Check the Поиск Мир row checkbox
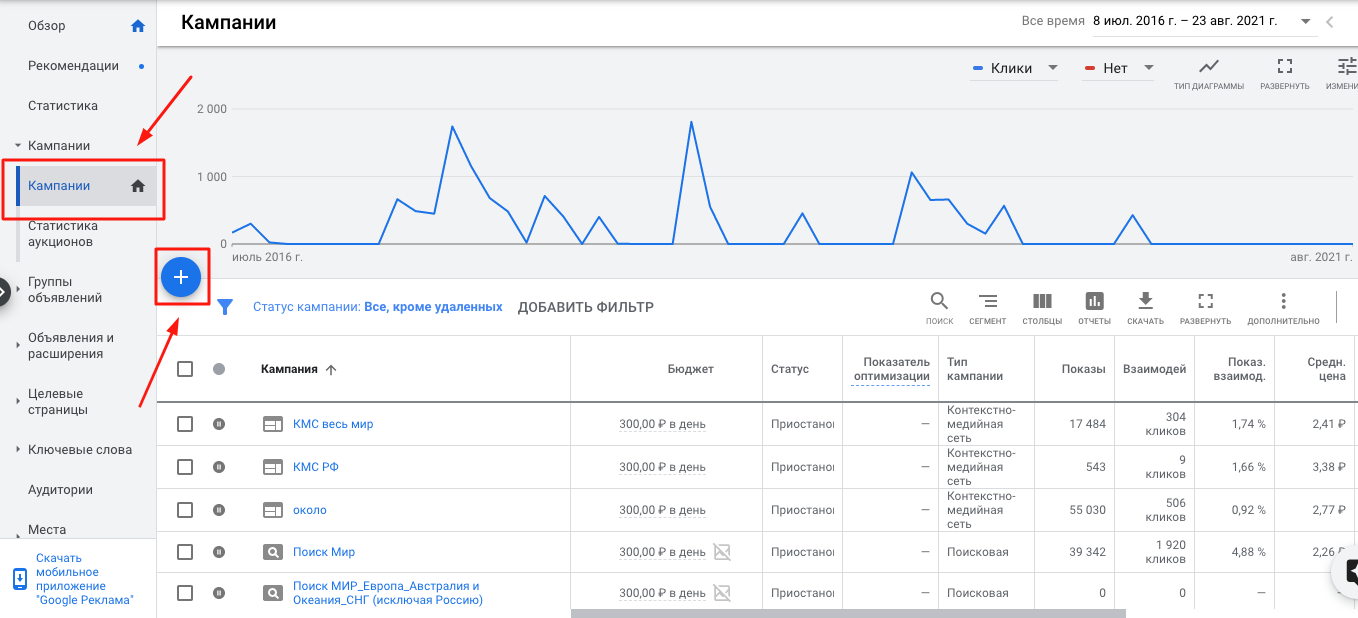 click(x=185, y=552)
